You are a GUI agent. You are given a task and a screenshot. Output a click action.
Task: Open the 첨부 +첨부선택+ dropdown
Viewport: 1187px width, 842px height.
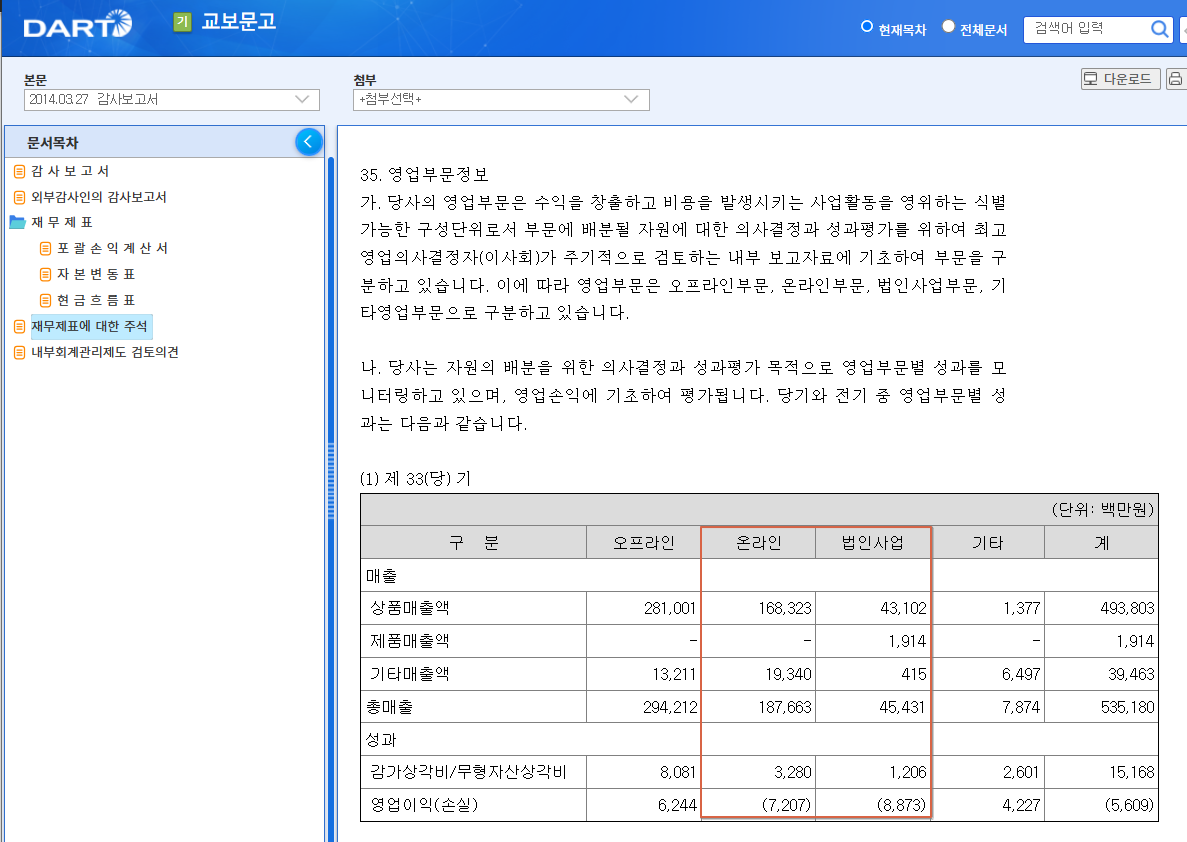pos(501,99)
